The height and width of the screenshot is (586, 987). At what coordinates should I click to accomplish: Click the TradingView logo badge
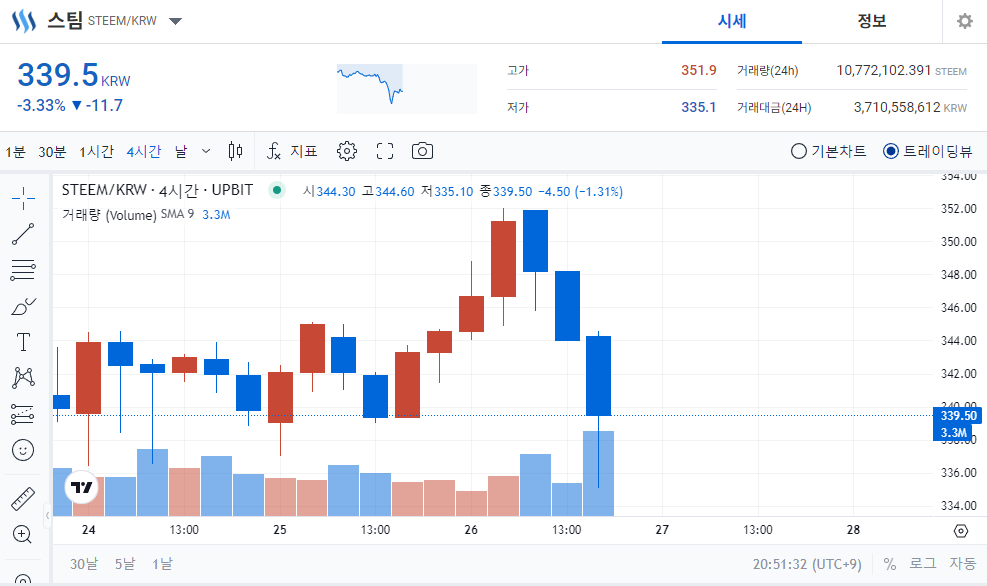tap(82, 487)
